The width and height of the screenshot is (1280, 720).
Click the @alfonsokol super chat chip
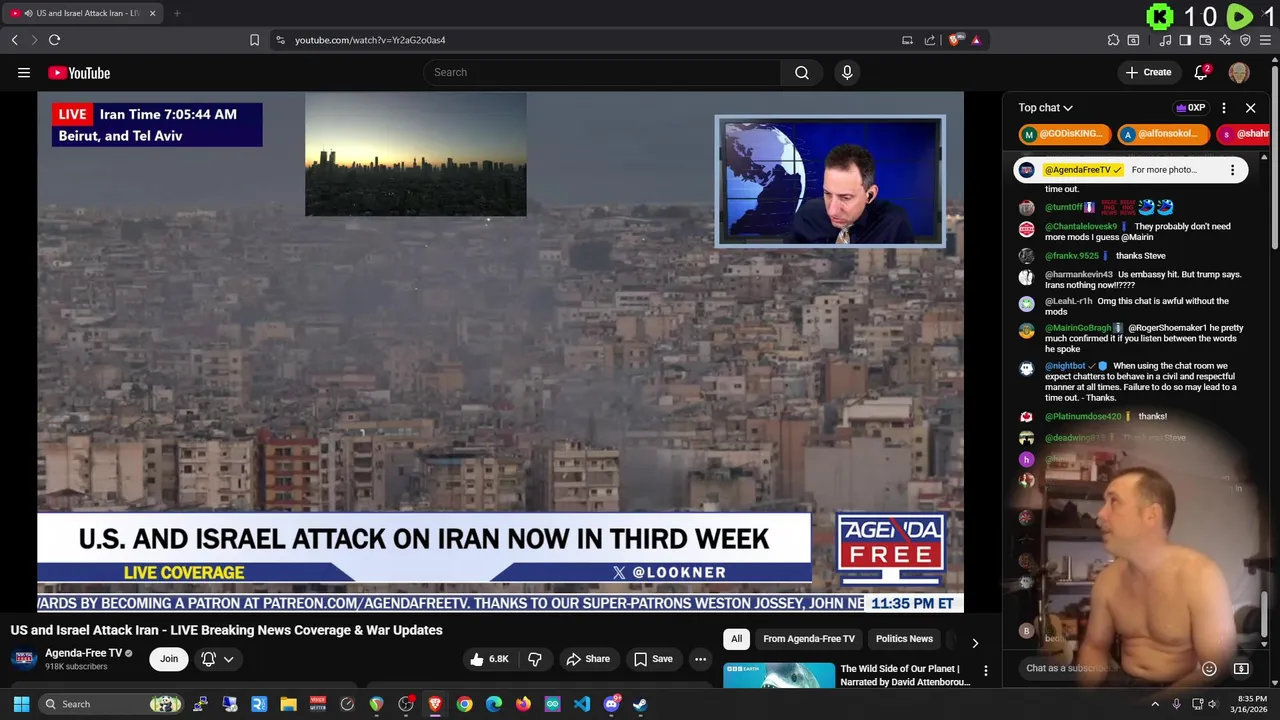click(x=1163, y=134)
